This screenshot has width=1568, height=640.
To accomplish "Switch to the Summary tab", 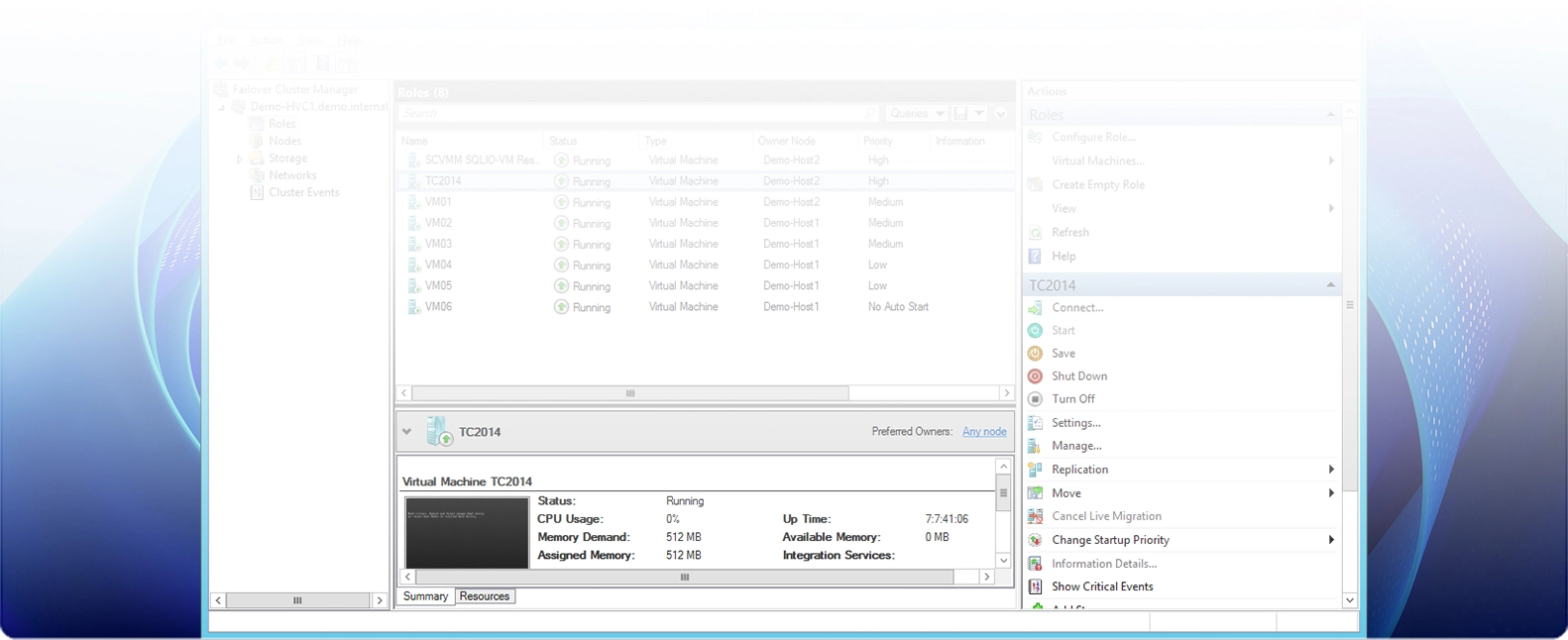I will [x=425, y=596].
